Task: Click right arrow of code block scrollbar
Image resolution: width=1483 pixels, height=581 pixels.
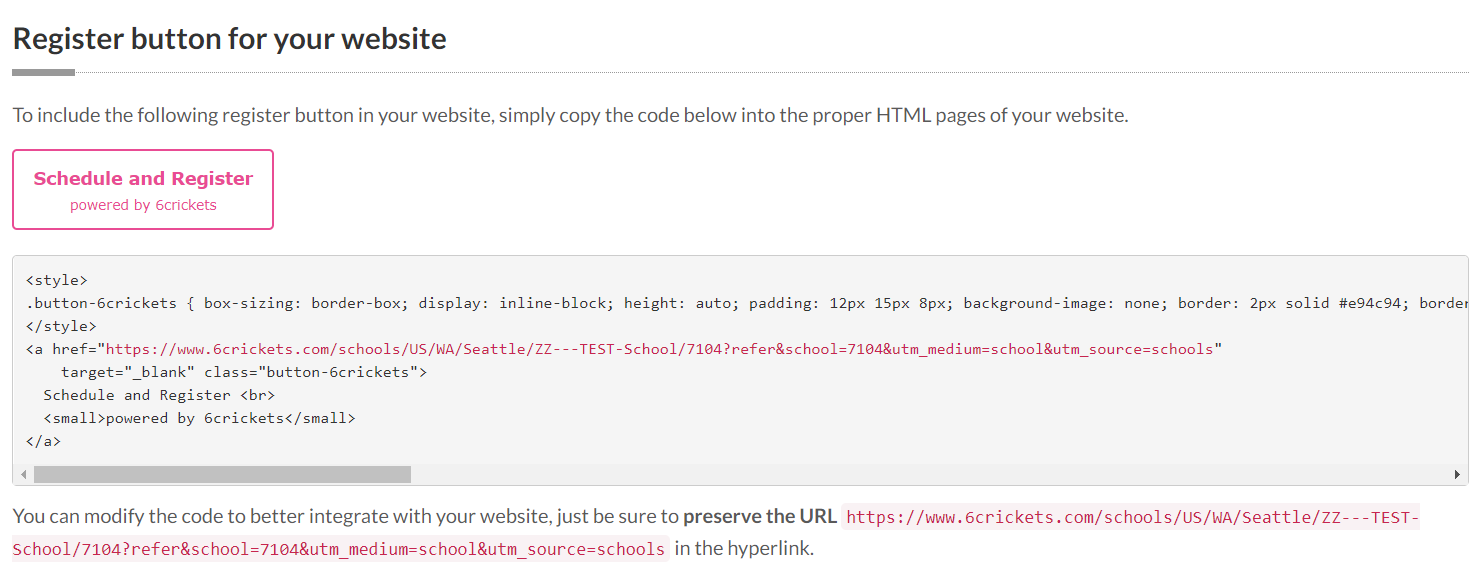Action: click(x=1457, y=474)
